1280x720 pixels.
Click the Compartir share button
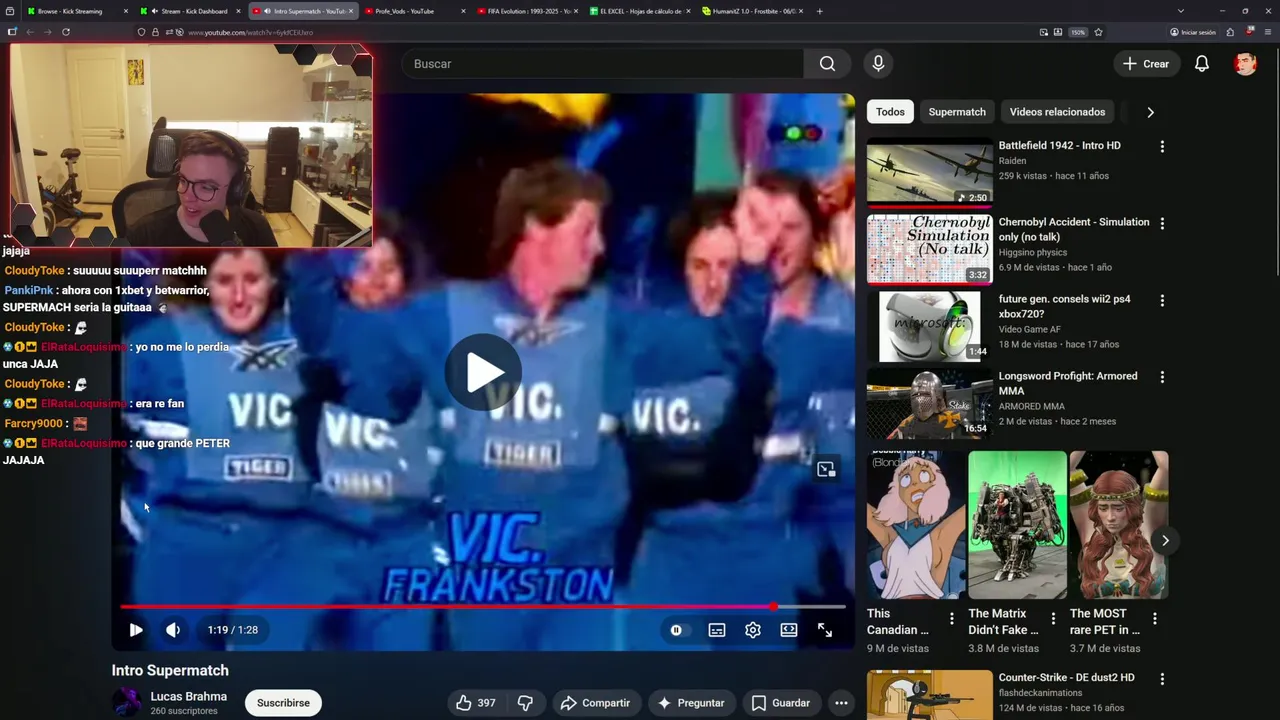coord(595,703)
